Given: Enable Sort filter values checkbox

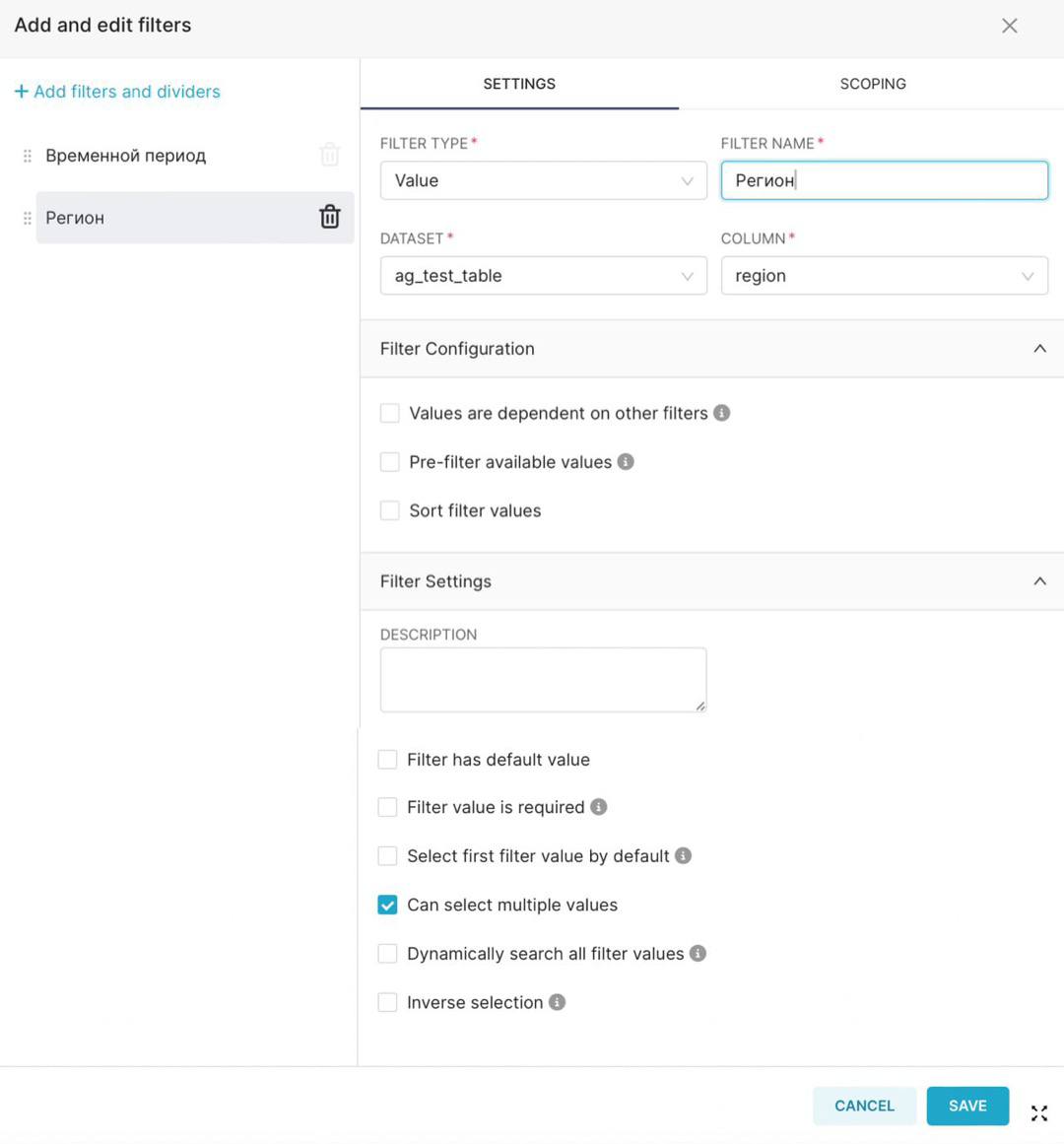Looking at the screenshot, I should tap(390, 510).
